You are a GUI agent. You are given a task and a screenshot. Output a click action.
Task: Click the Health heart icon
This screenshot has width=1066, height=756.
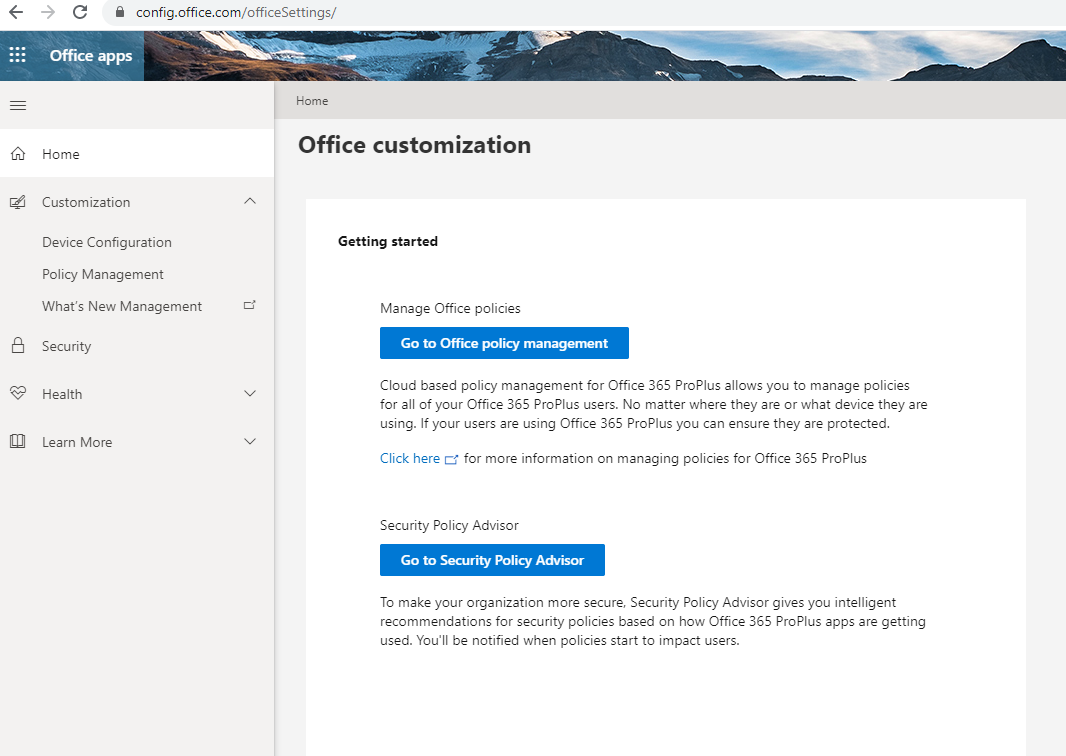[x=18, y=393]
